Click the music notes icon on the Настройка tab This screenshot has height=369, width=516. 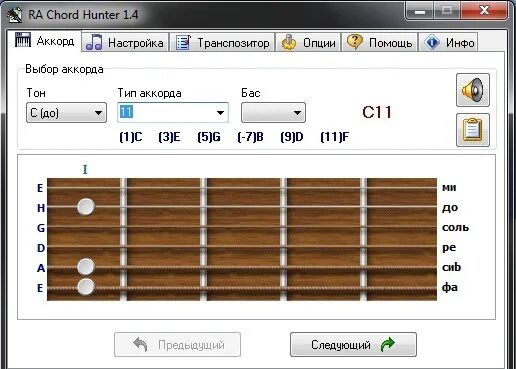(94, 42)
